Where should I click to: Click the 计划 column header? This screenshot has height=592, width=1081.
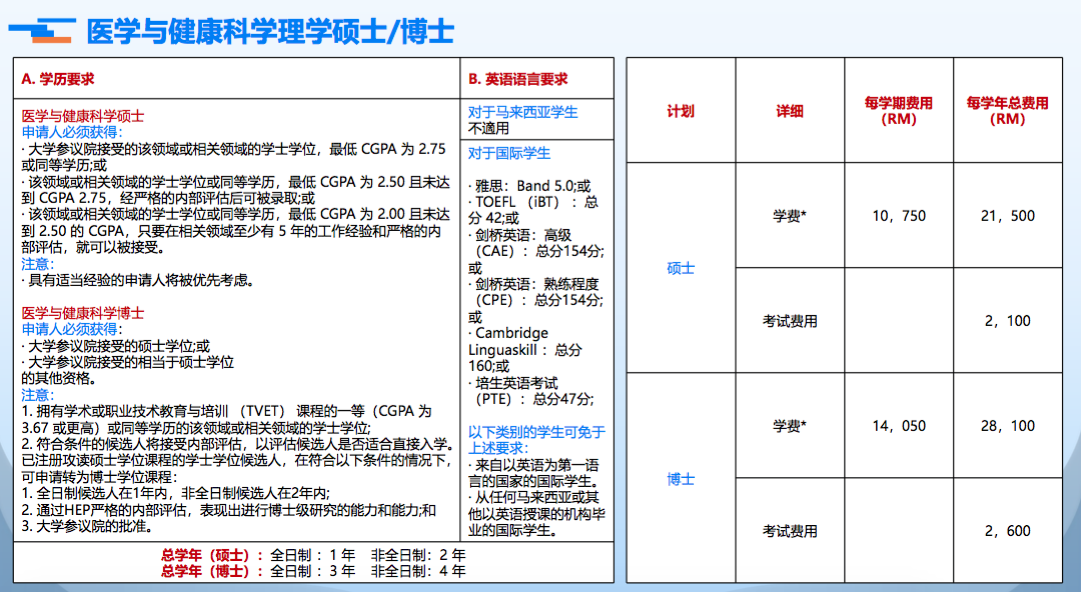coord(680,111)
